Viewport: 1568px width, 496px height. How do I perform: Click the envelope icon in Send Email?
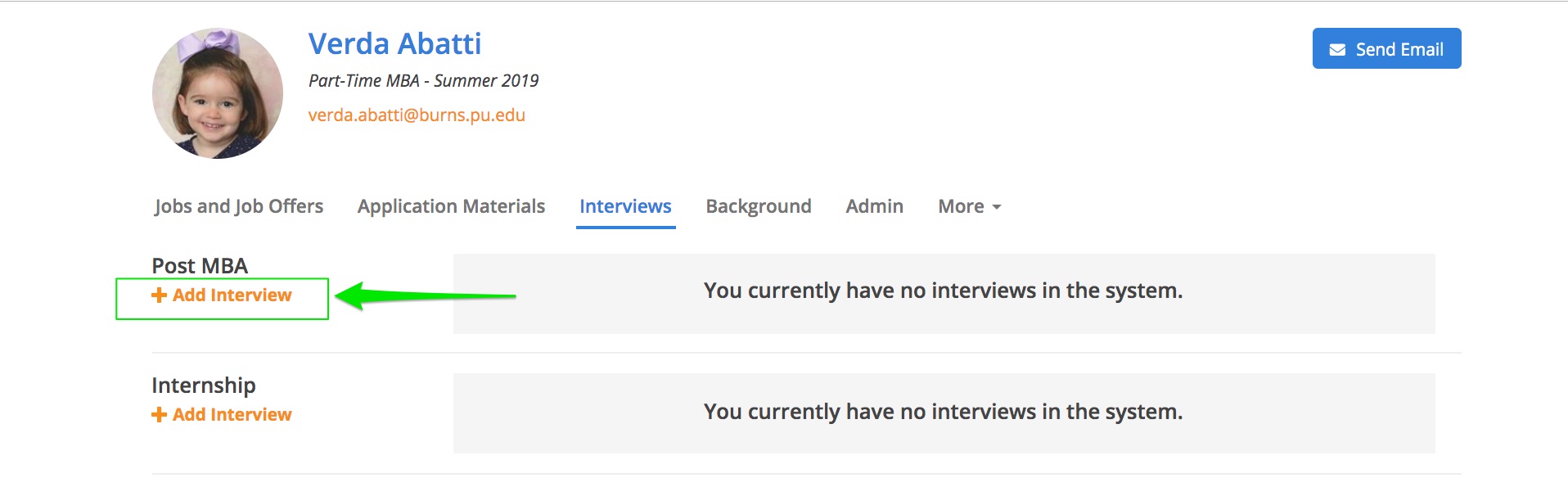[x=1337, y=50]
